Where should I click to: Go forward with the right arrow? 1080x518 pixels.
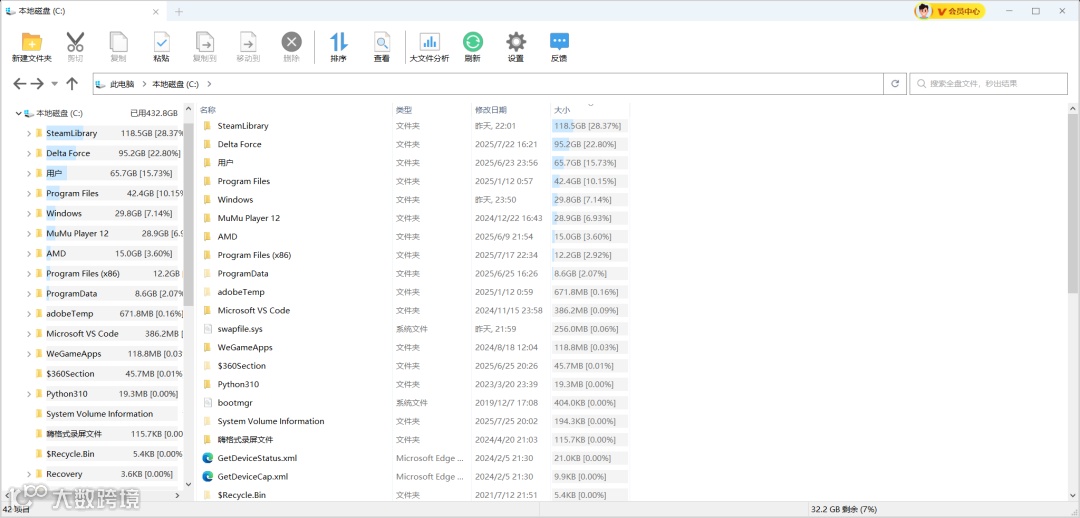click(x=37, y=83)
